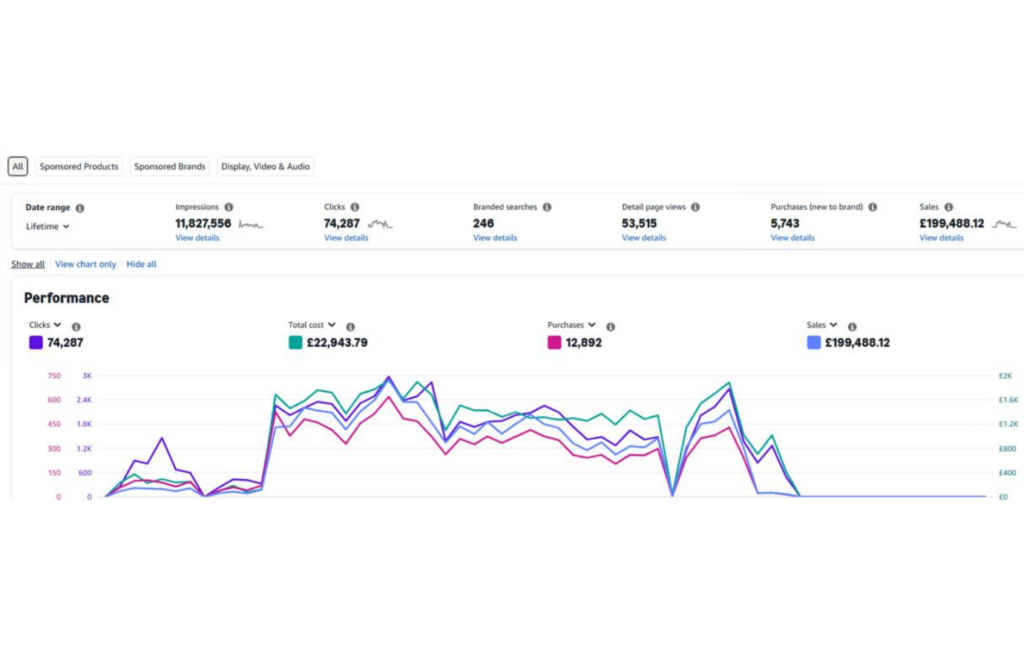1024x646 pixels.
Task: Click the 246 branded searches value
Action: (x=483, y=223)
